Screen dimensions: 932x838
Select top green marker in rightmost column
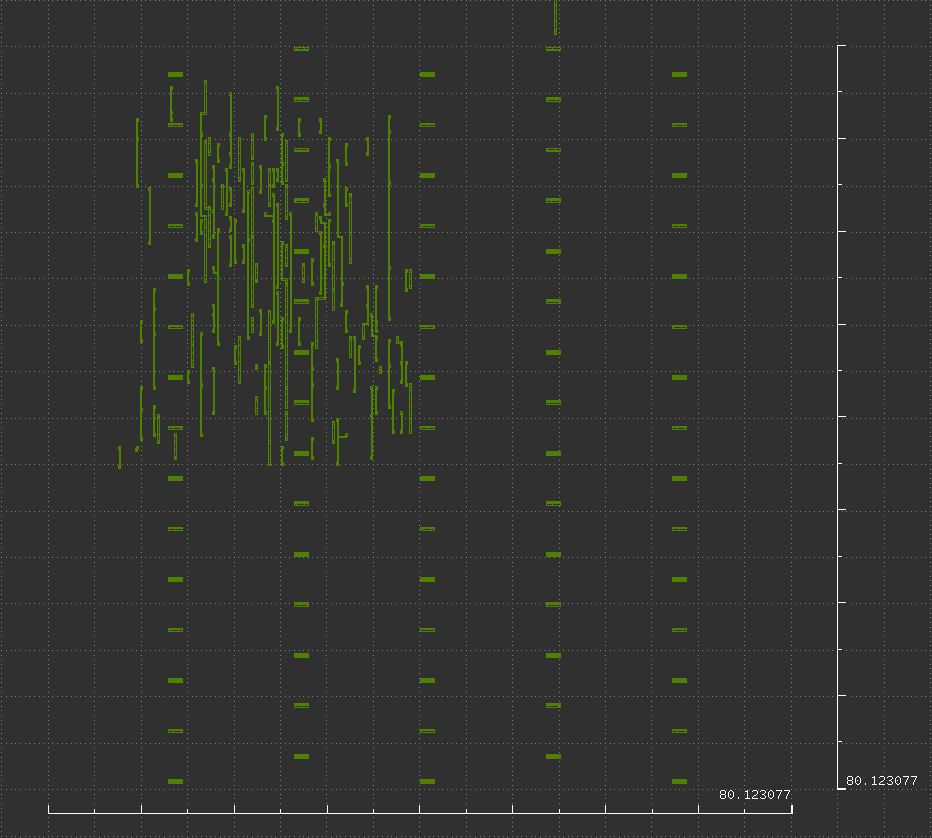point(679,74)
